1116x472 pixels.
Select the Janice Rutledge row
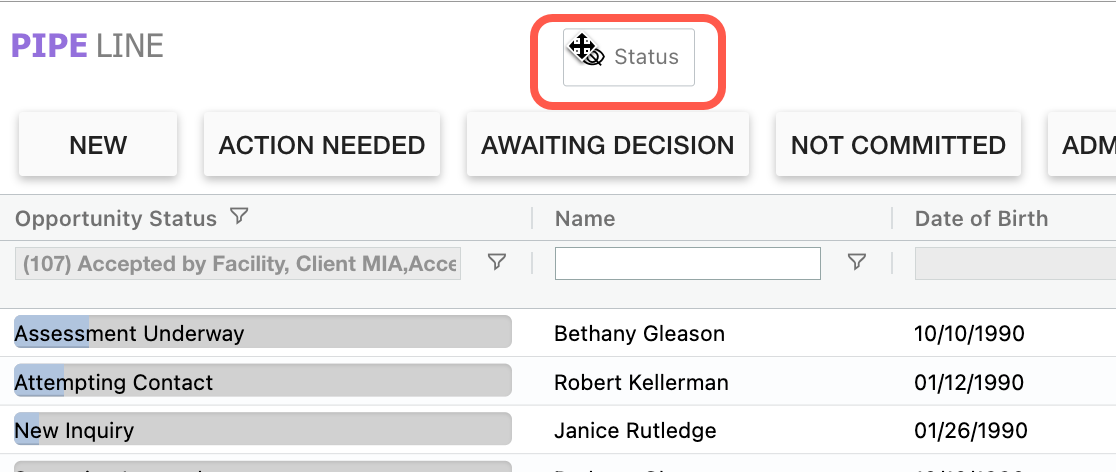(635, 431)
